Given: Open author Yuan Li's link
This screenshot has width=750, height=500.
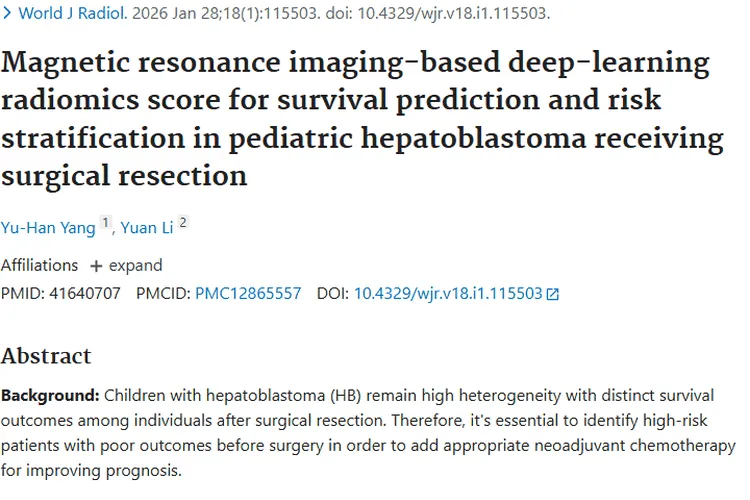Looking at the screenshot, I should 147,228.
